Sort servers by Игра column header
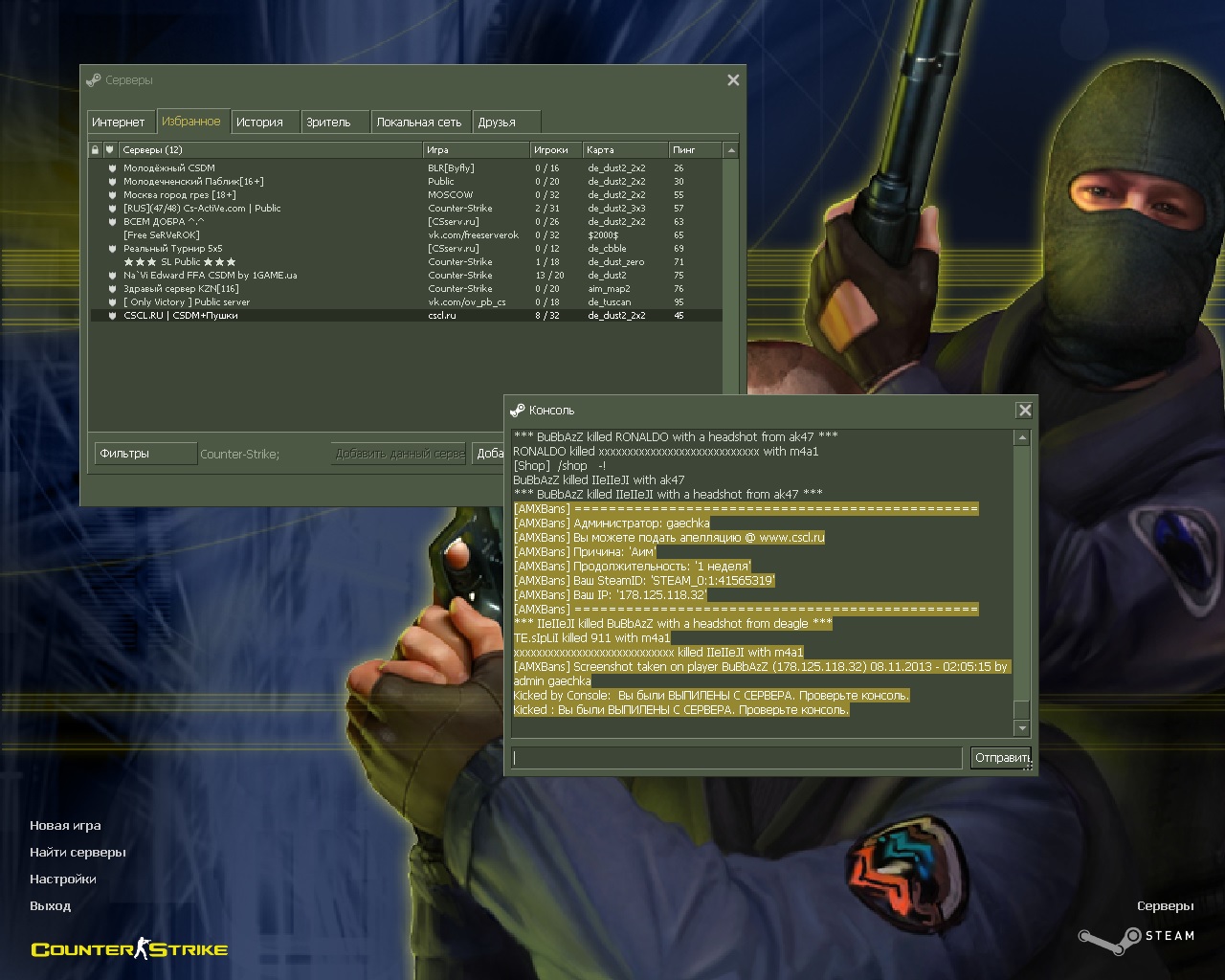 tap(477, 150)
